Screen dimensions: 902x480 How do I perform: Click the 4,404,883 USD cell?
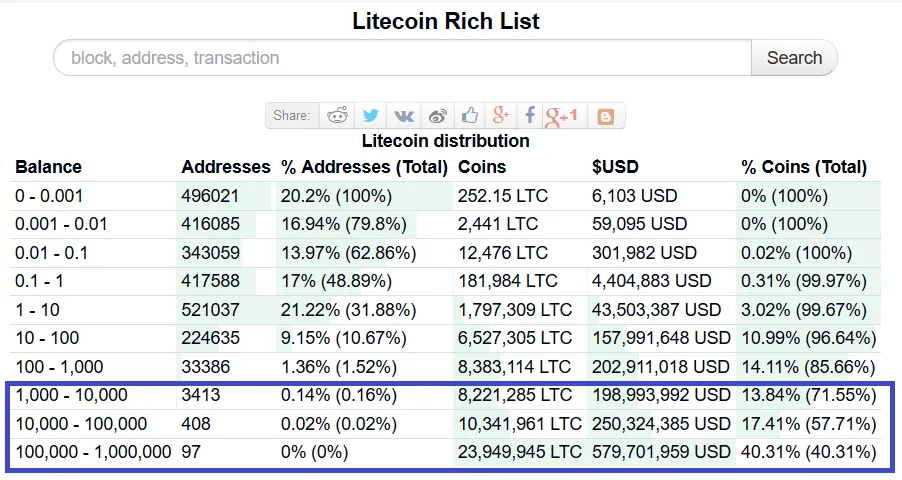point(652,281)
